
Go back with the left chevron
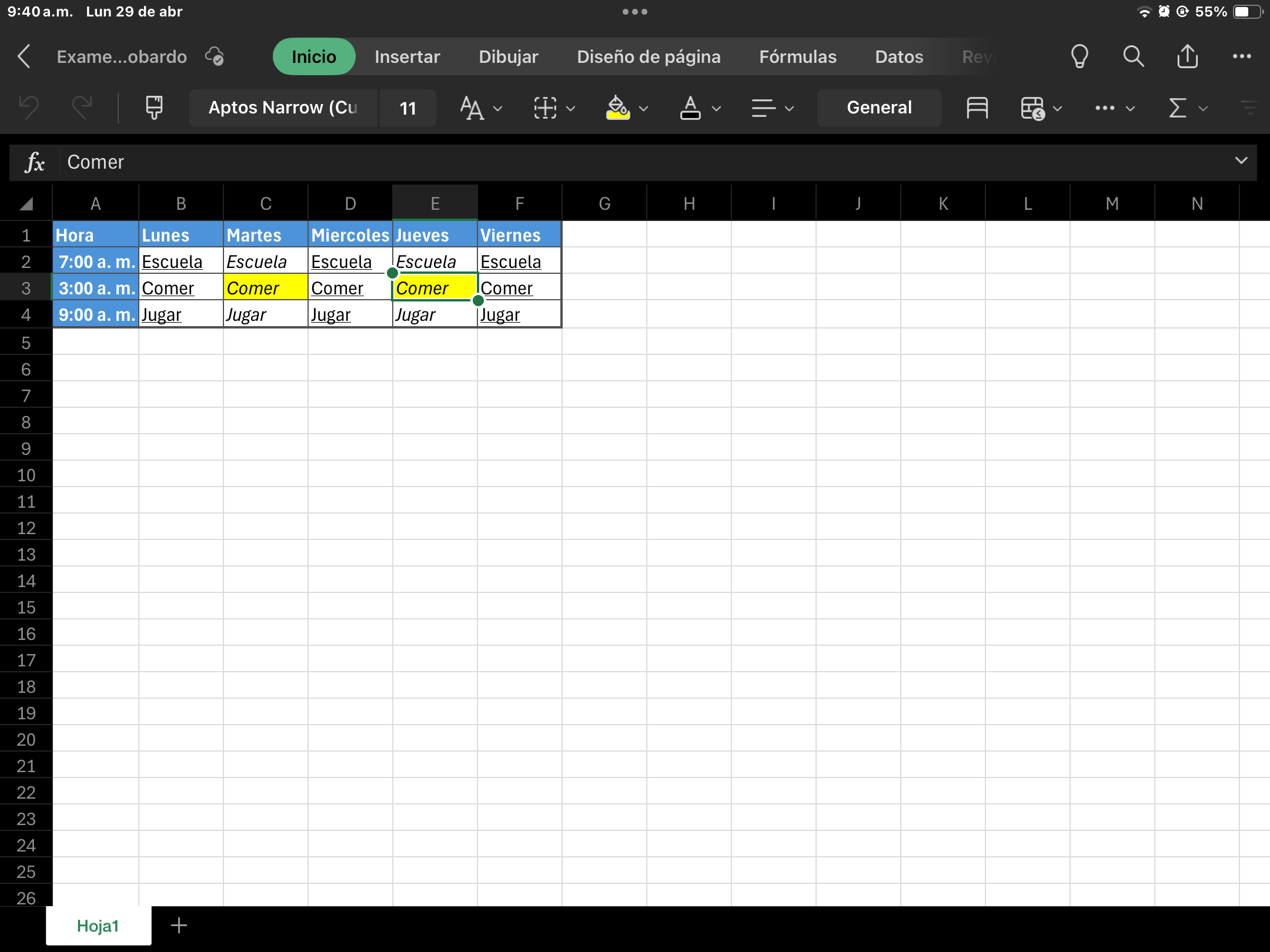(24, 57)
